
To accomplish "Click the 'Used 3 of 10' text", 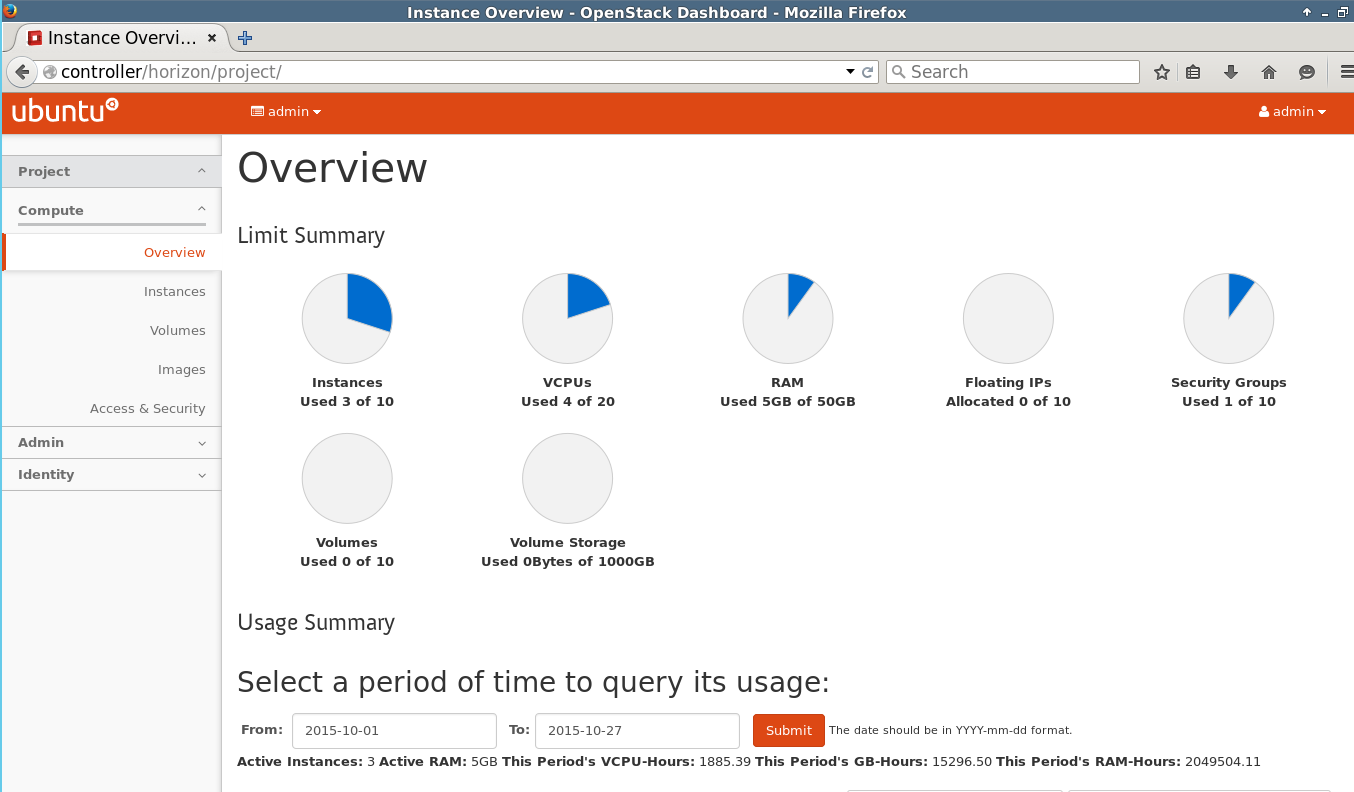I will tap(347, 401).
